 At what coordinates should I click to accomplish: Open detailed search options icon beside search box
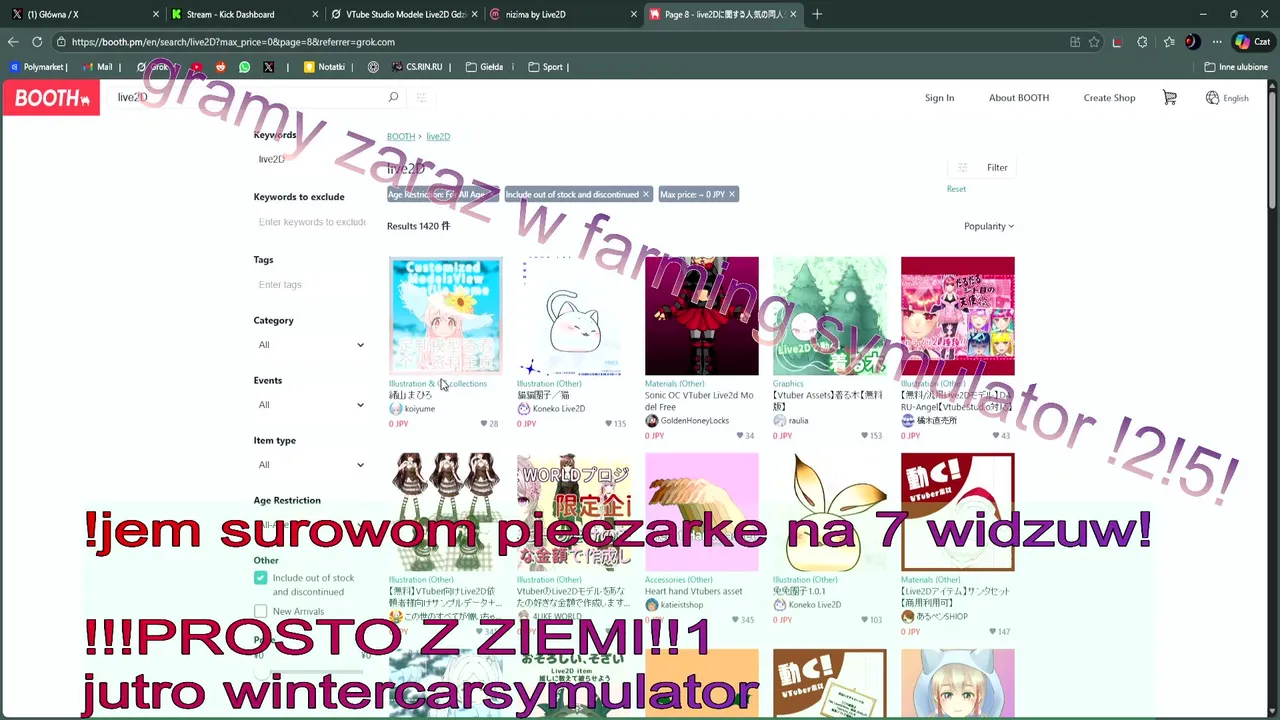coord(421,97)
